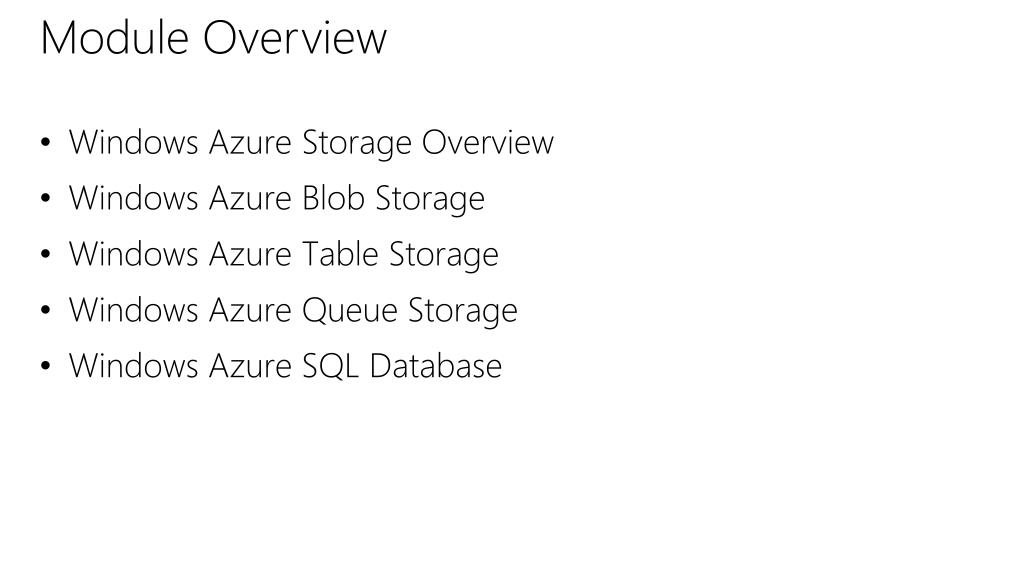1024x576 pixels.
Task: Click the bullet dot before SQL Database
Action: 47,368
